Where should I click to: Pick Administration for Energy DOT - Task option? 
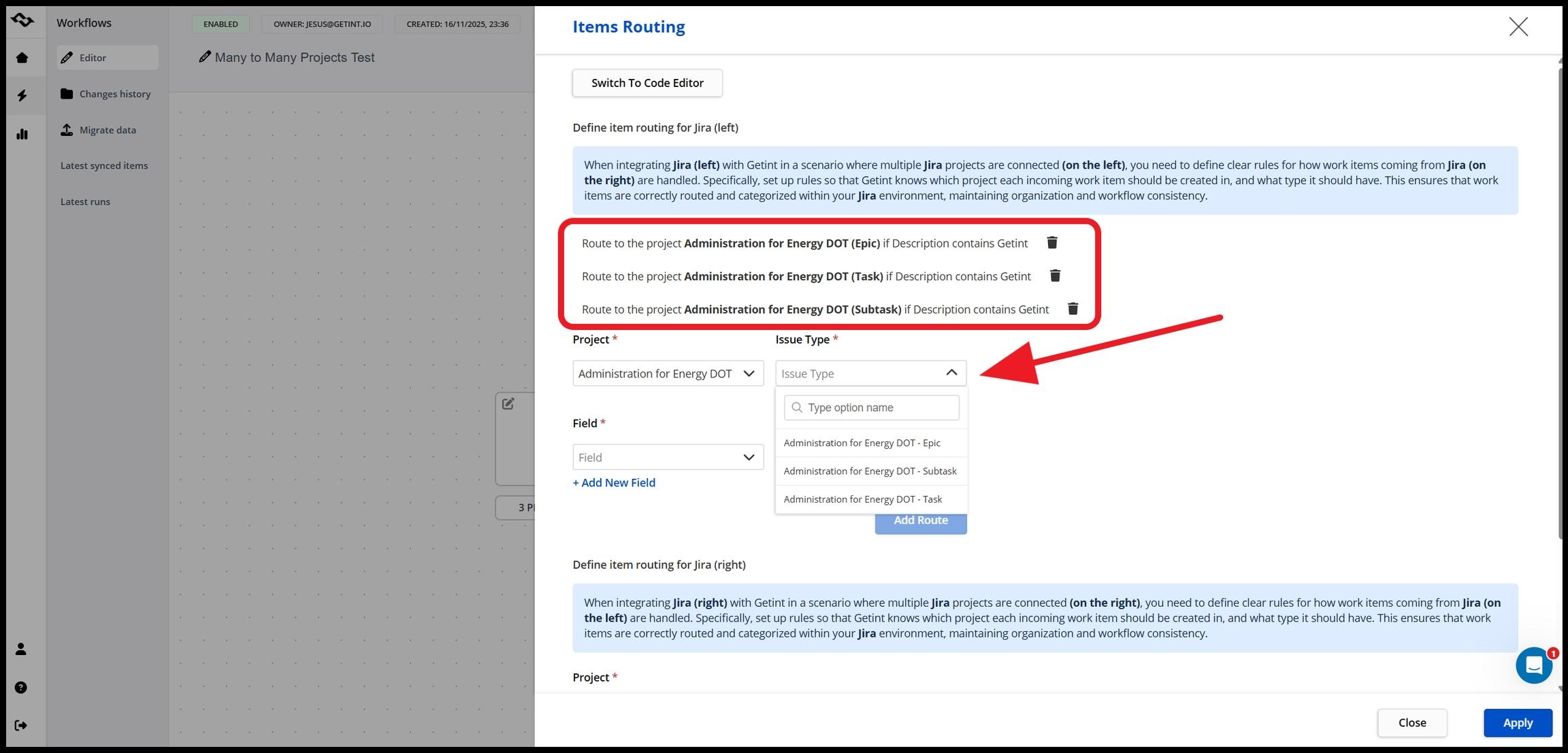coord(862,499)
